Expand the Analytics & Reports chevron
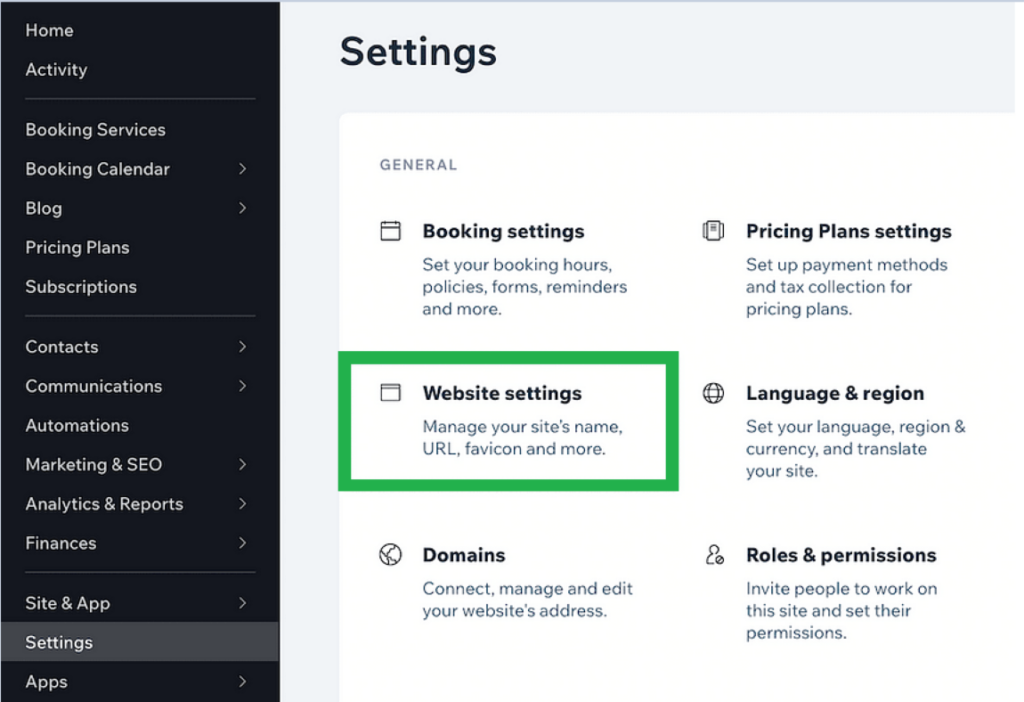Viewport: 1024px width, 702px height. [x=243, y=504]
